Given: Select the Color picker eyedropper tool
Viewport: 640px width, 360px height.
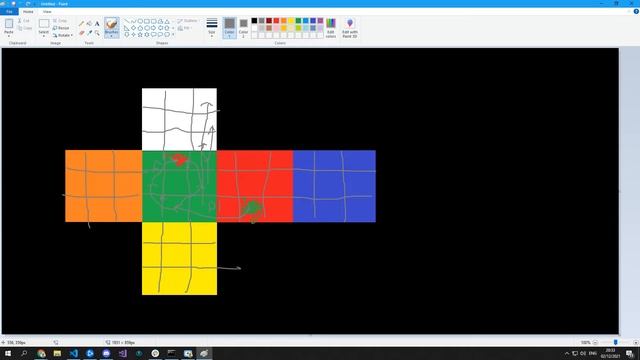Looking at the screenshot, I should 89,33.
